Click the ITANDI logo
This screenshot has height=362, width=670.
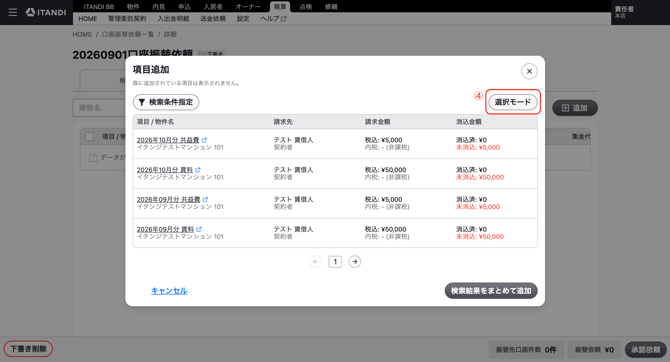46,12
